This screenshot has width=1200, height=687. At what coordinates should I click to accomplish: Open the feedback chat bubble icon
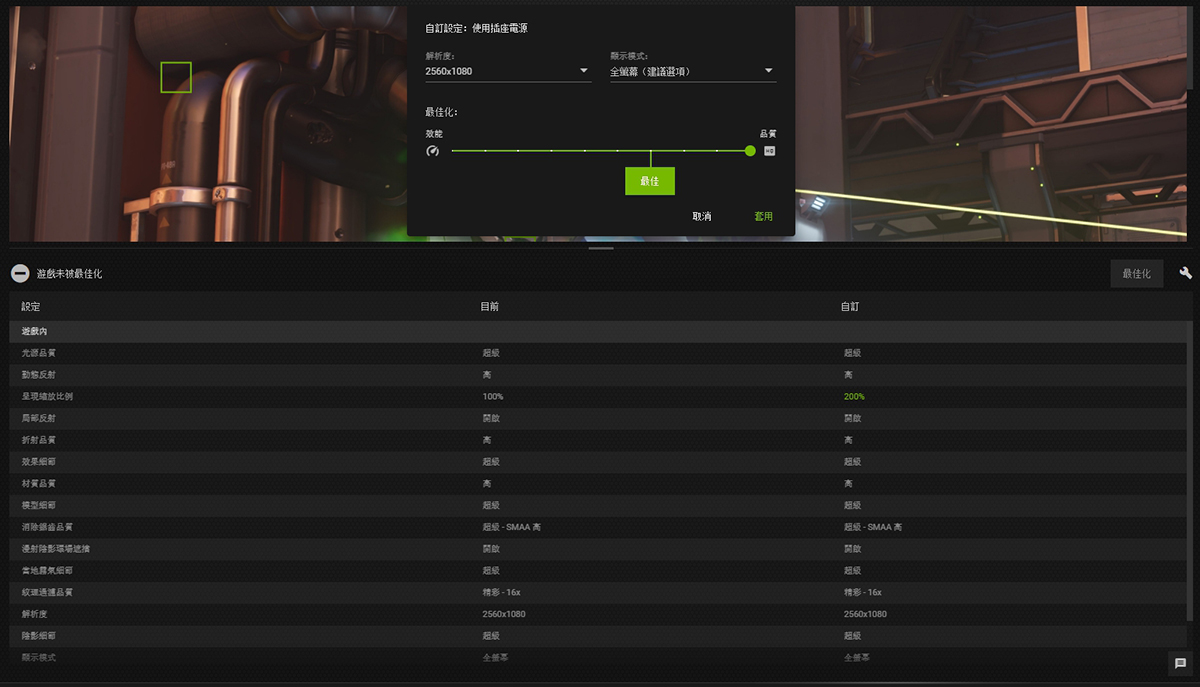(1180, 663)
